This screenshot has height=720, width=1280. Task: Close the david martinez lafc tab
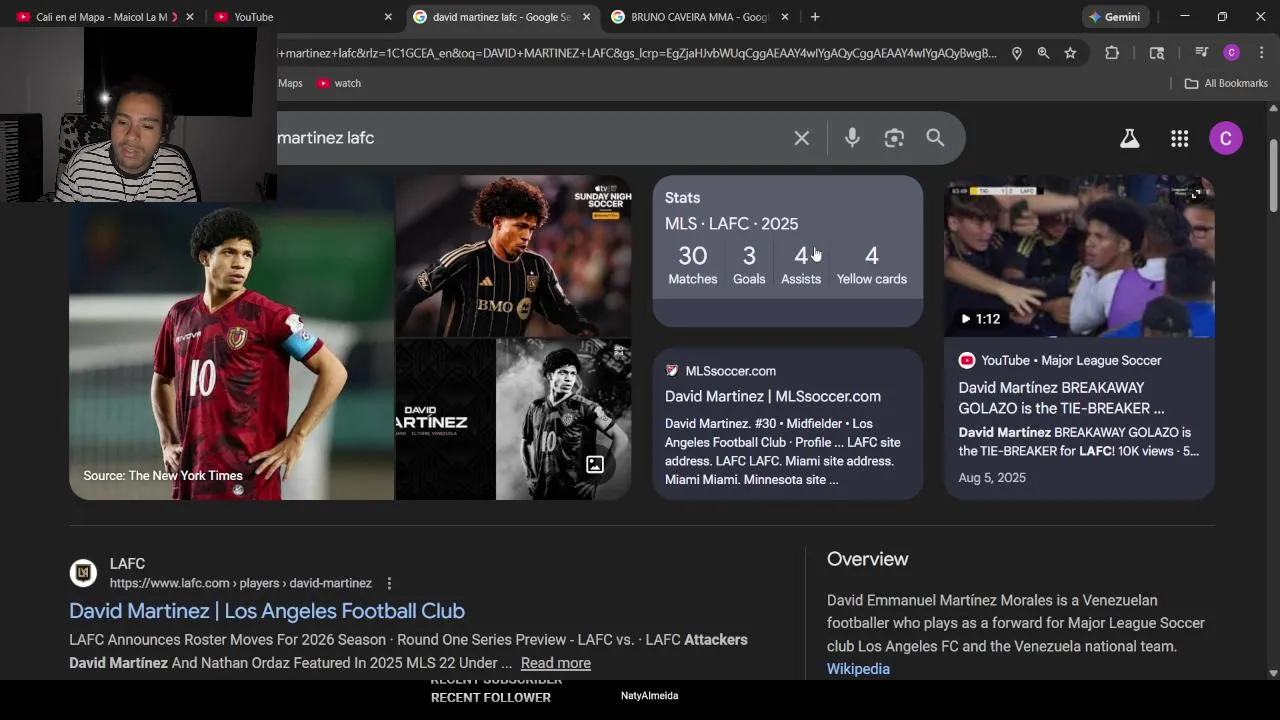click(586, 17)
